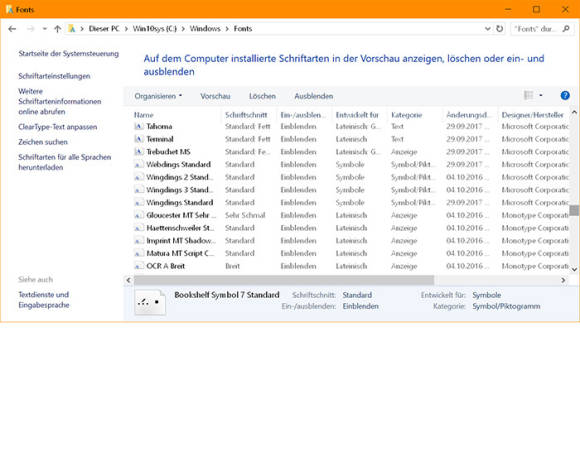580x452 pixels.
Task: Go up one folder level
Action: [x=57, y=29]
